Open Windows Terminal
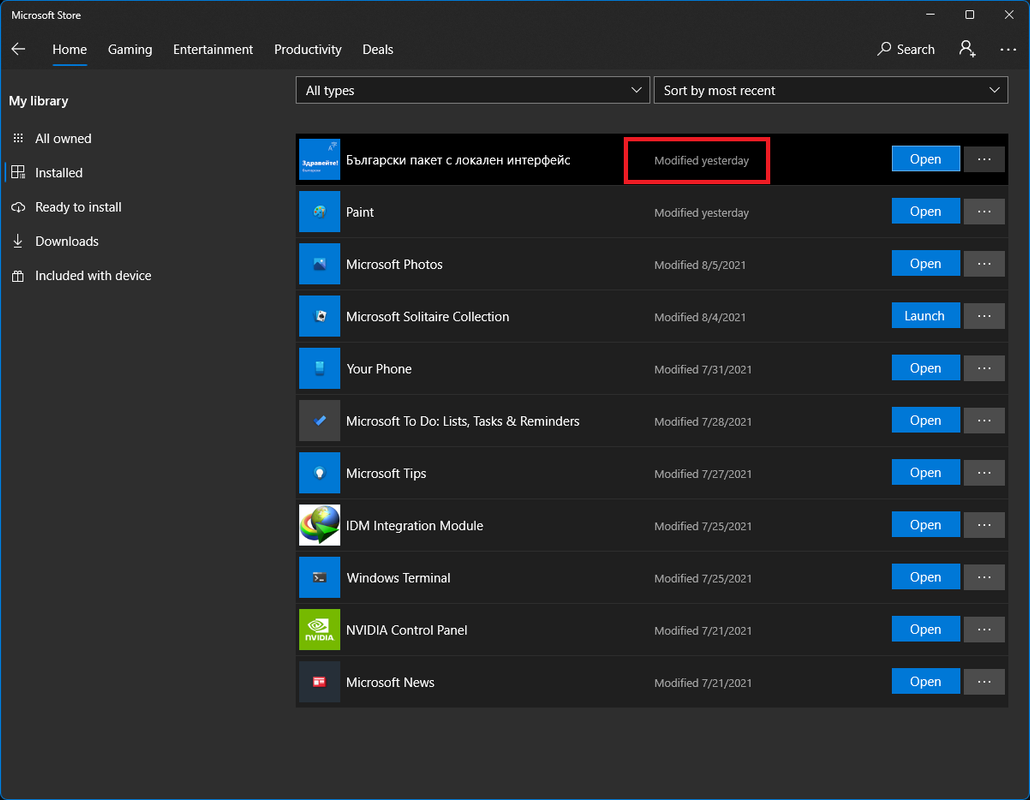 (925, 577)
